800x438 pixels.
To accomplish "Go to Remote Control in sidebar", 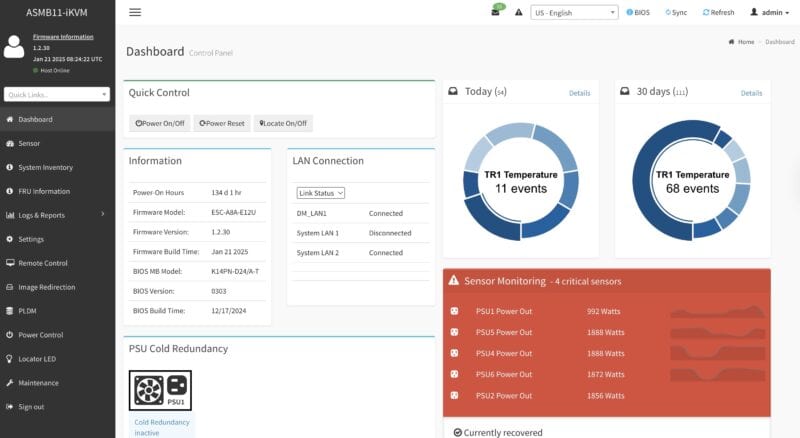I will point(43,263).
